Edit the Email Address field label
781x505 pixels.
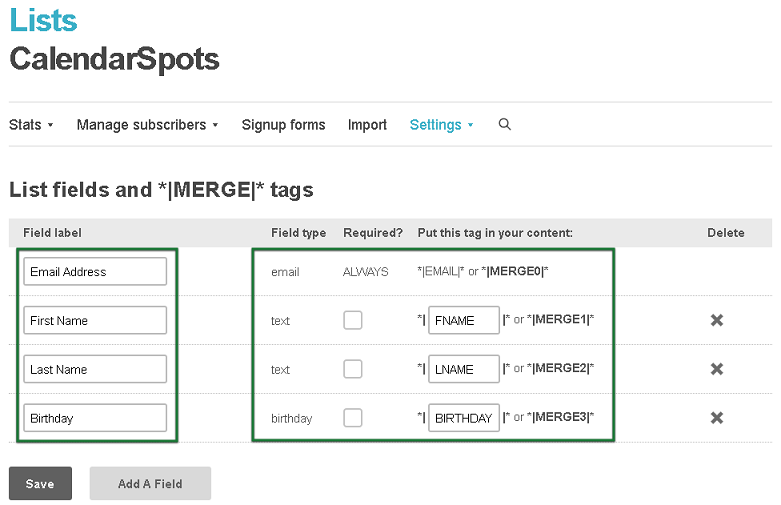[x=95, y=271]
